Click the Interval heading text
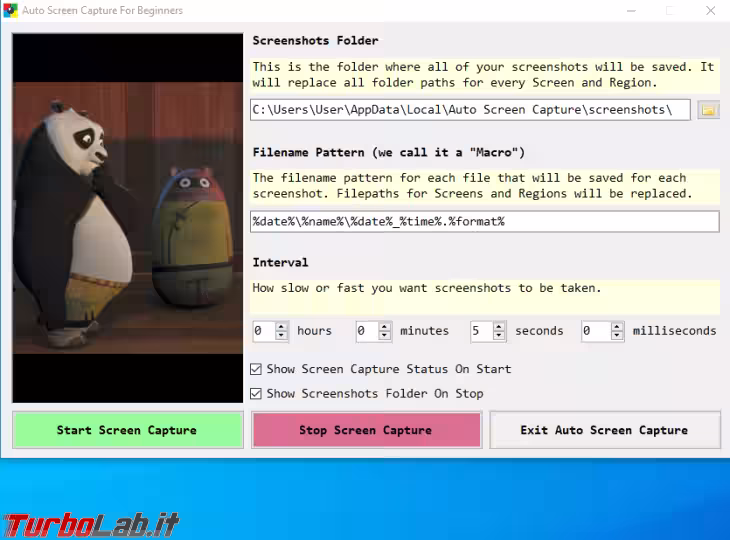The height and width of the screenshot is (540, 730). pyautogui.click(x=280, y=263)
